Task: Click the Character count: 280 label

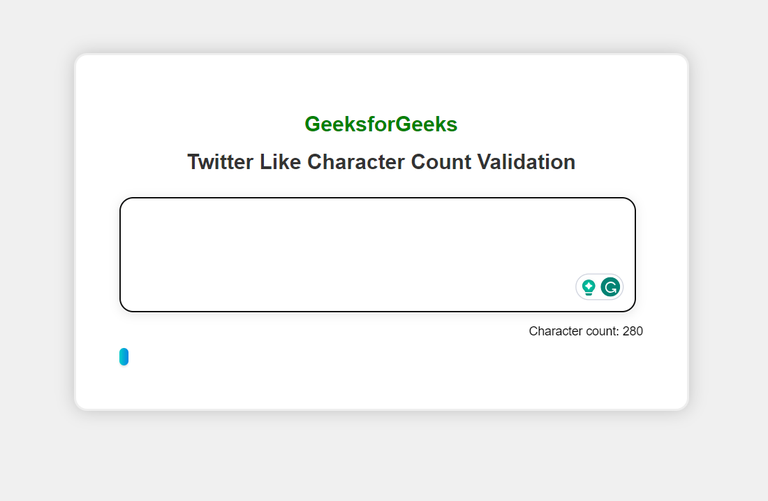Action: 585,331
